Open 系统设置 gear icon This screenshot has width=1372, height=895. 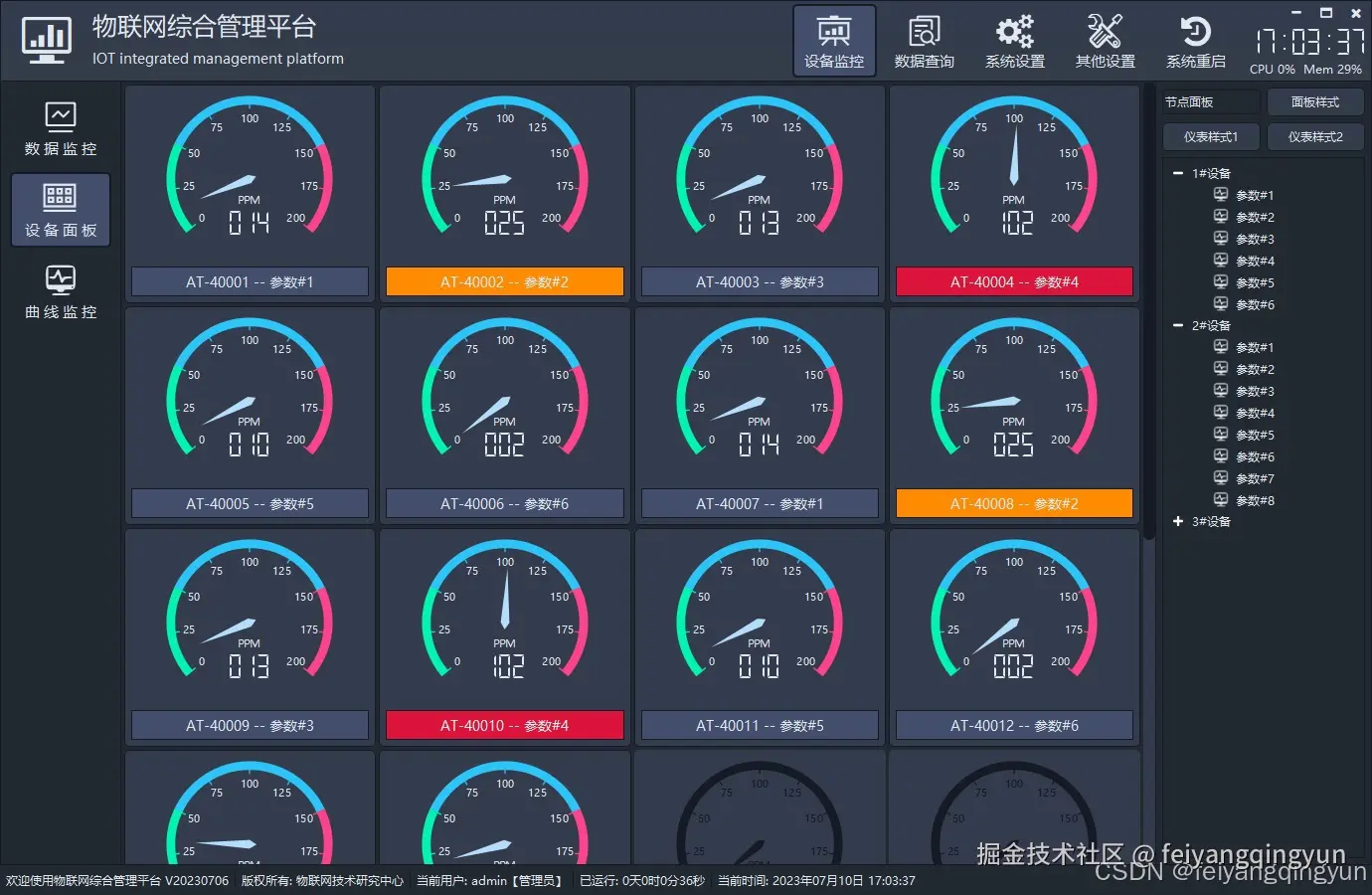1015,31
